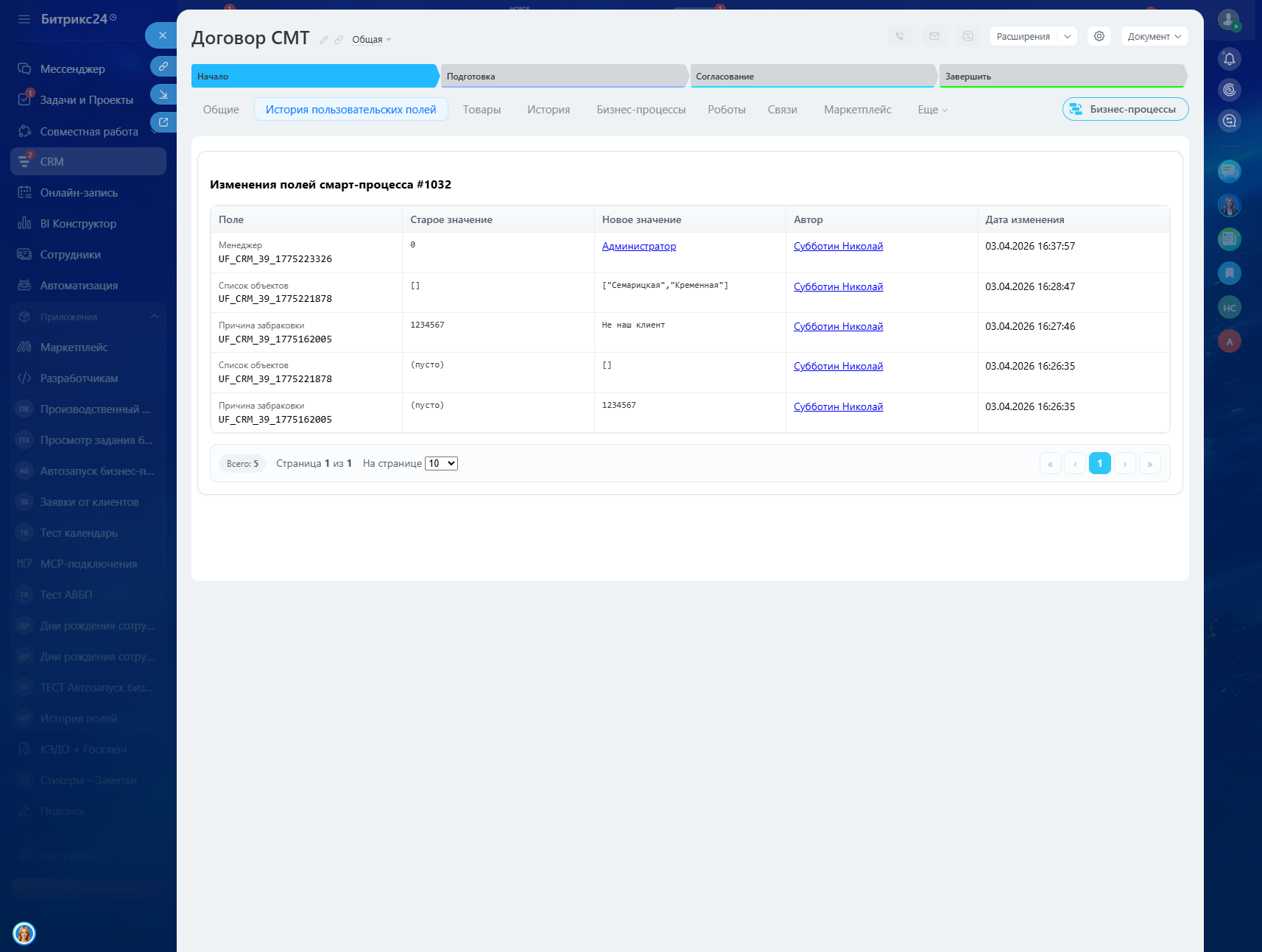Open the Документ dropdown

pos(1154,36)
